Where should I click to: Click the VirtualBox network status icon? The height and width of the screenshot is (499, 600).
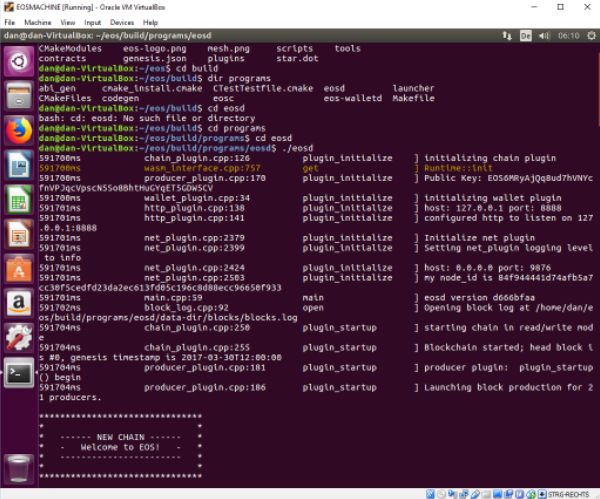click(464, 494)
